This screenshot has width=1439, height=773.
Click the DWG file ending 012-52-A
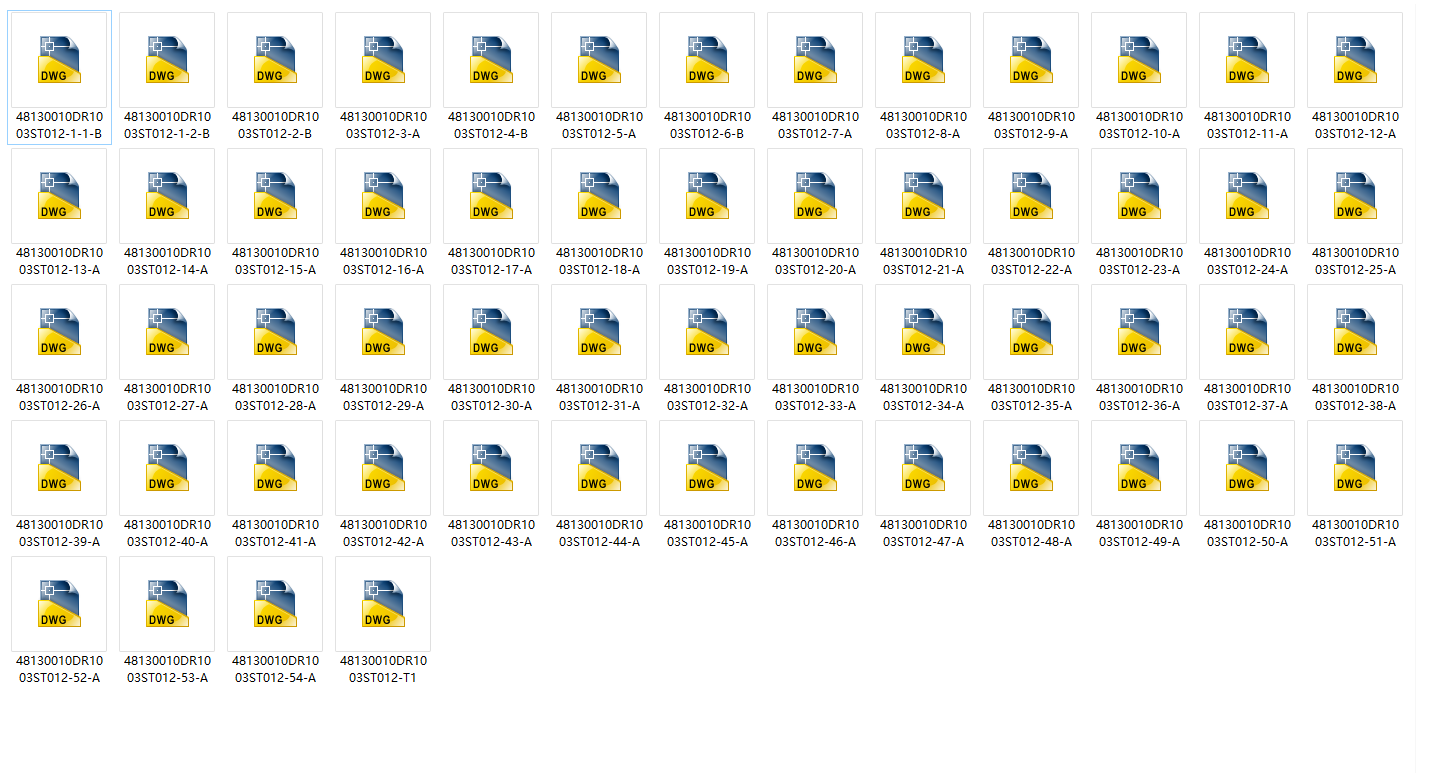point(59,604)
